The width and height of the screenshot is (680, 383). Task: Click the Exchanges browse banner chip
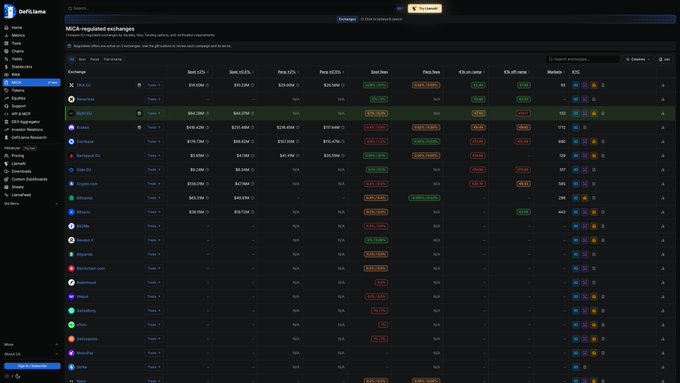pos(347,19)
